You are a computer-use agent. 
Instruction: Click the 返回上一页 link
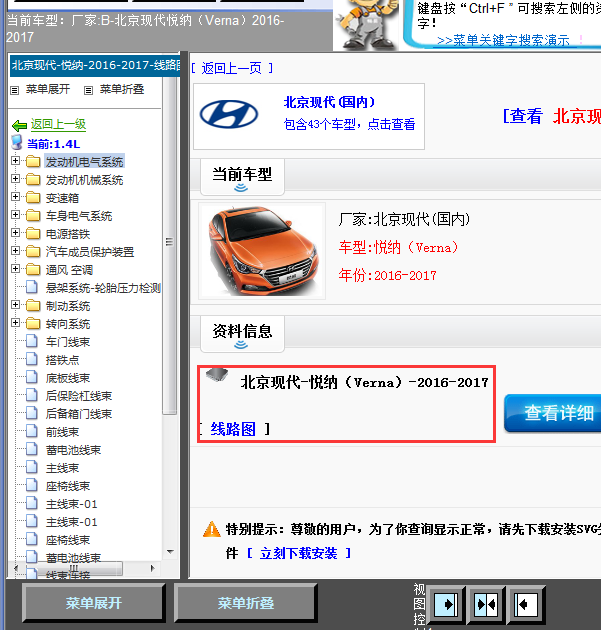(x=232, y=68)
